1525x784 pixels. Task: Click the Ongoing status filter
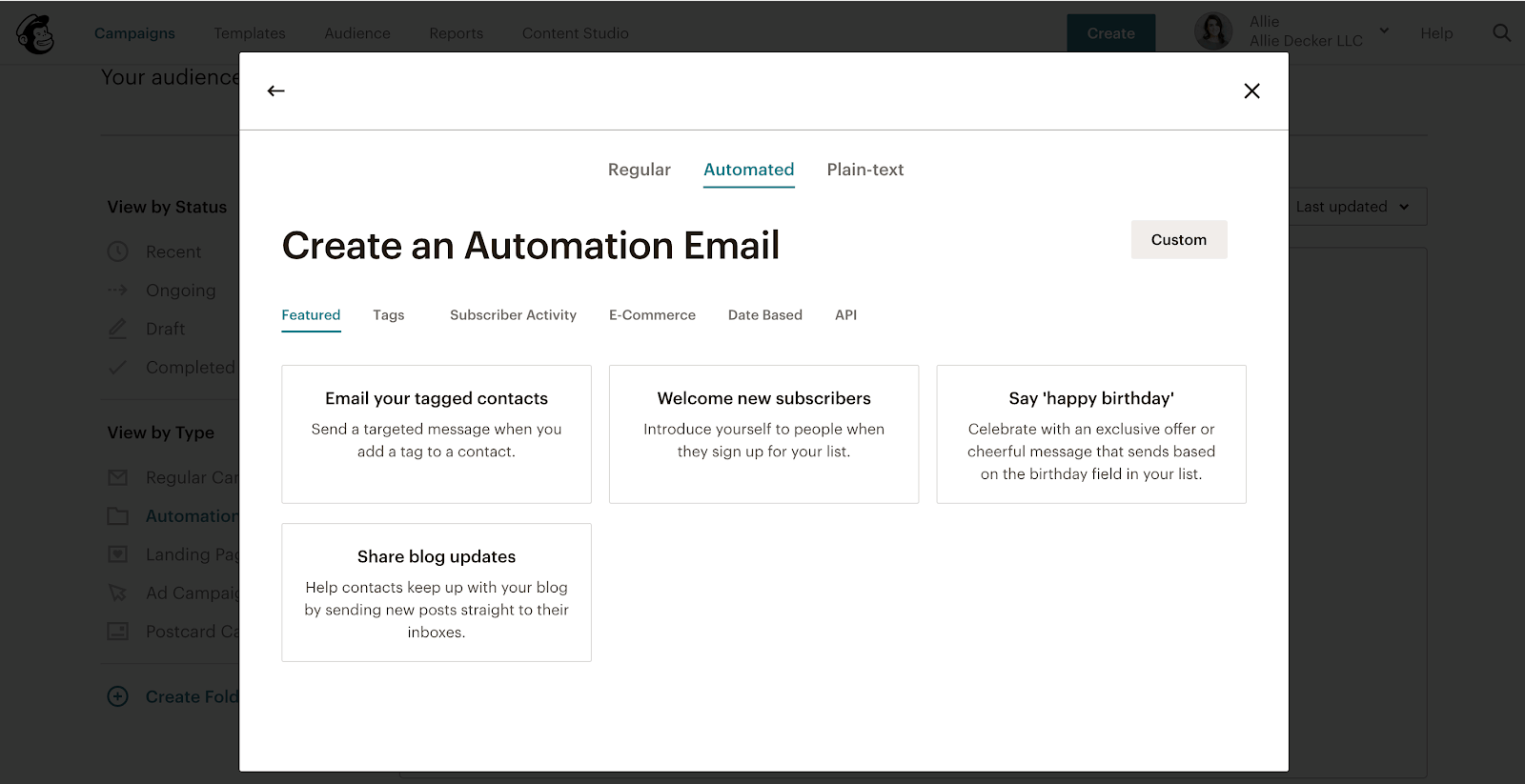[181, 291]
